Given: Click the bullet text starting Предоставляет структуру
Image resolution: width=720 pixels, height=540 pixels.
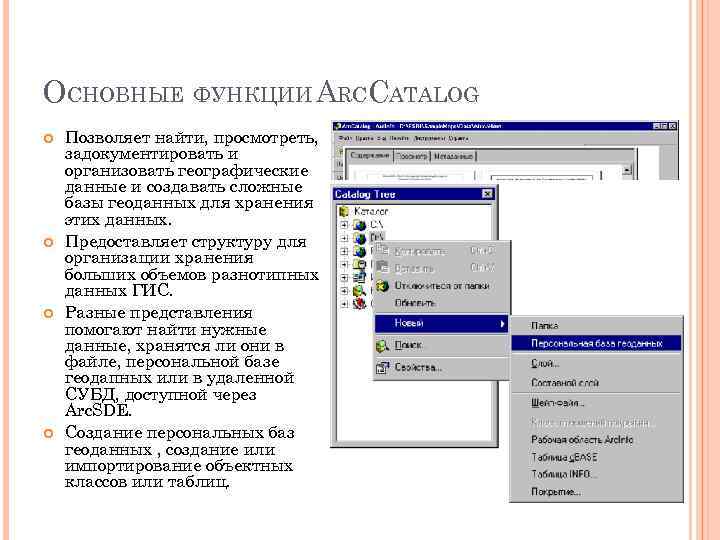Looking at the screenshot, I should (x=191, y=266).
